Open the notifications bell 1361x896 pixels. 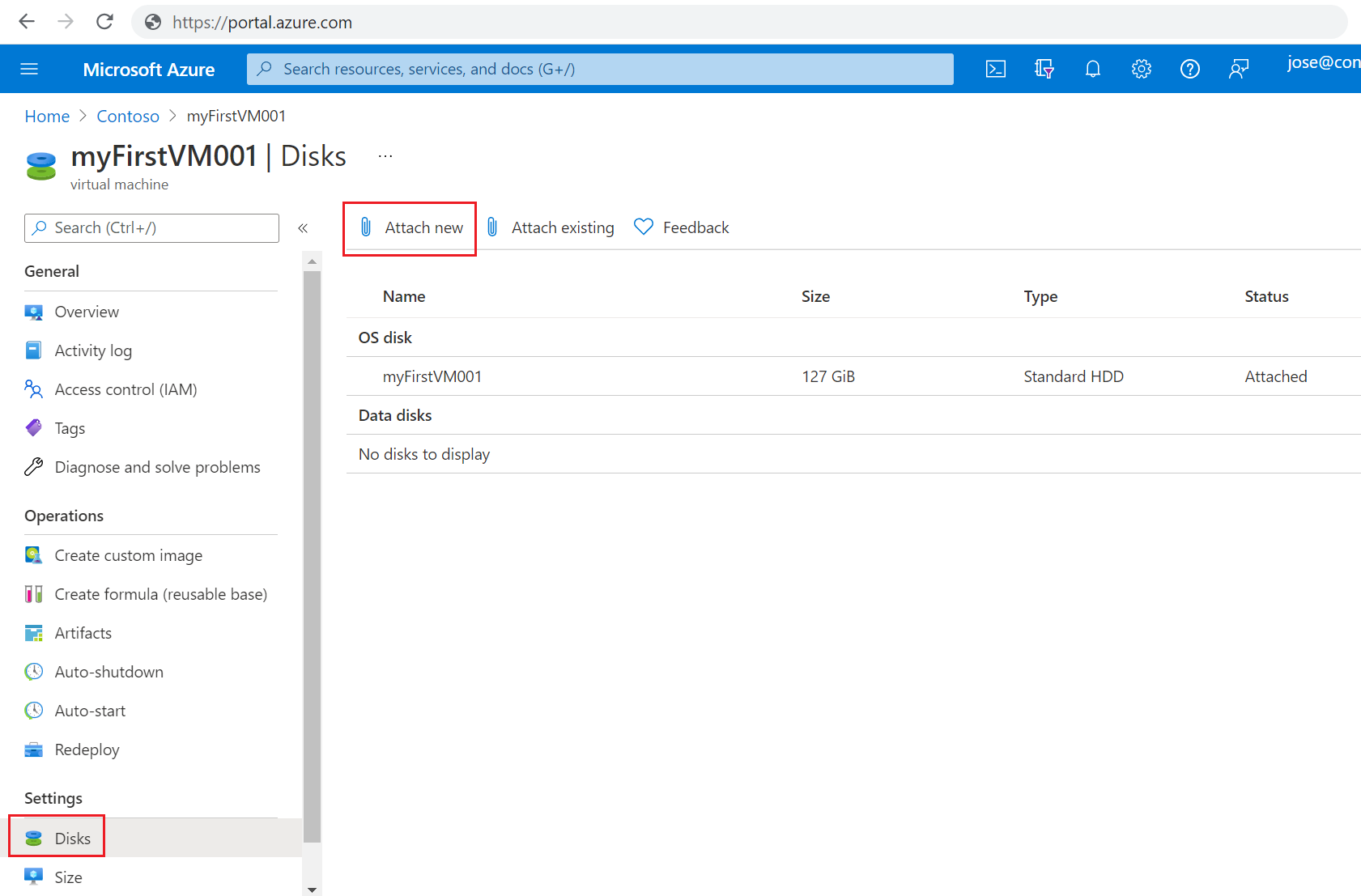click(x=1093, y=69)
